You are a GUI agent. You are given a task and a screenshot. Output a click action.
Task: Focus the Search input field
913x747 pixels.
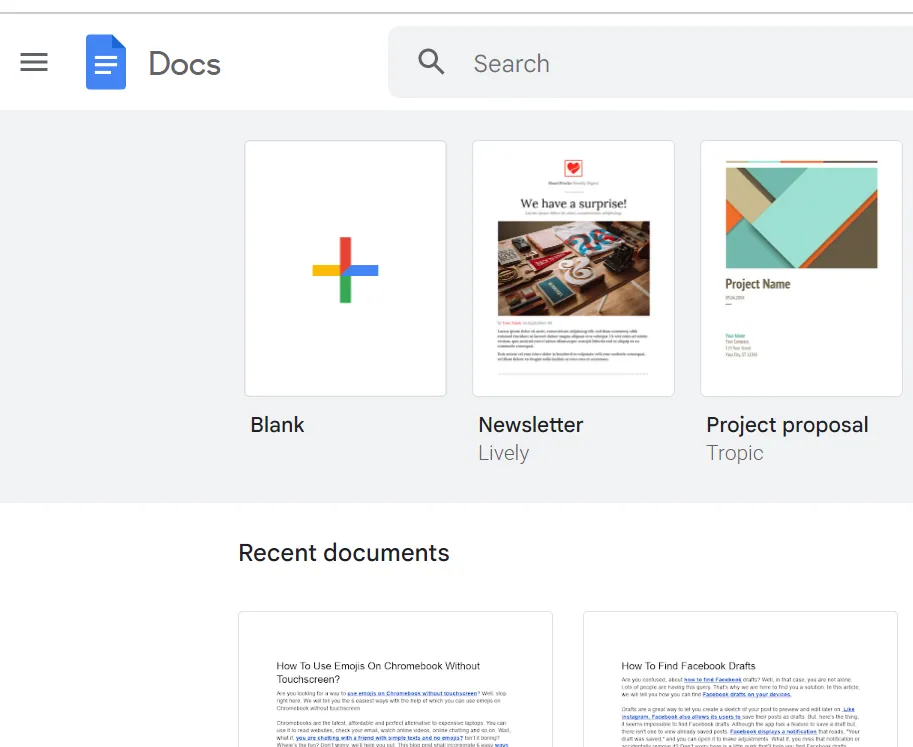point(650,62)
